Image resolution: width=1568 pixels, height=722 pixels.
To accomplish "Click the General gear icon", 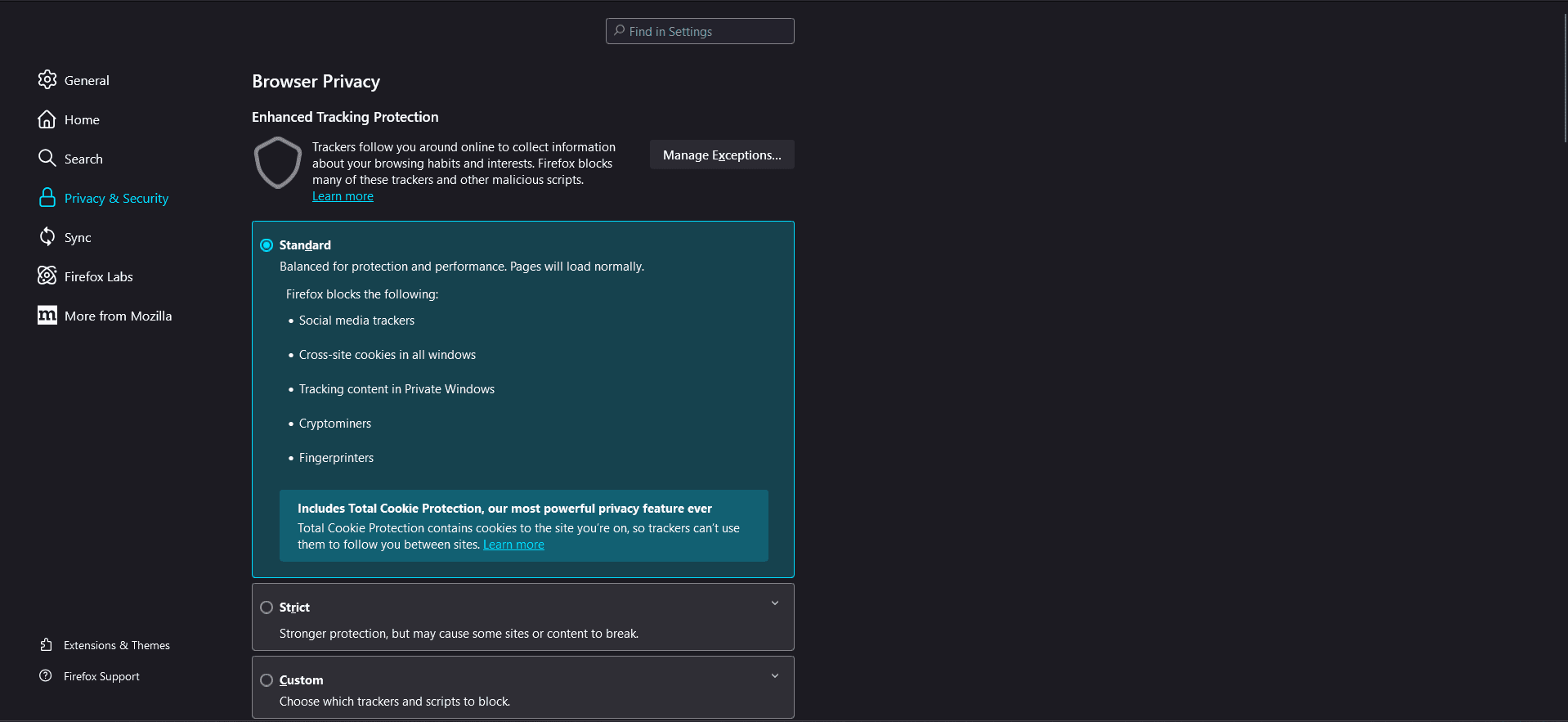I will [x=47, y=79].
